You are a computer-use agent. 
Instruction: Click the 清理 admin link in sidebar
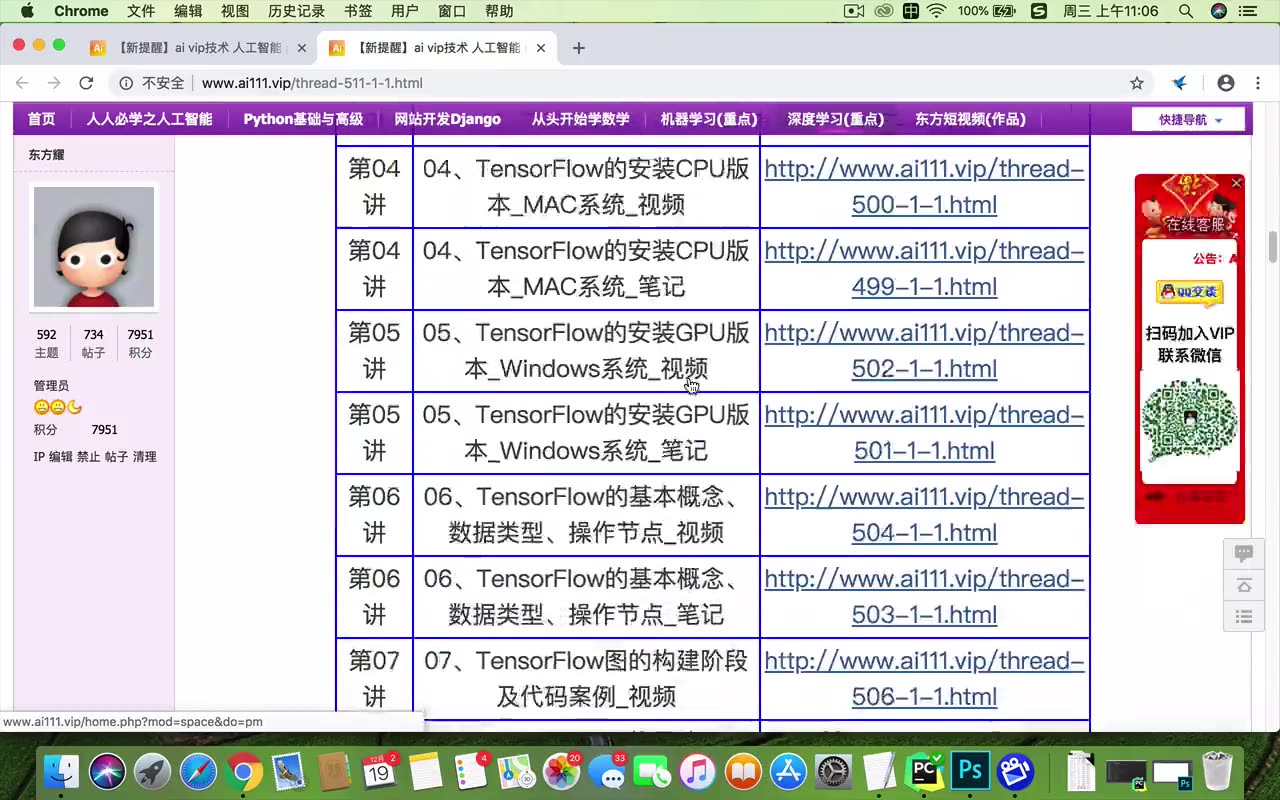tap(145, 457)
